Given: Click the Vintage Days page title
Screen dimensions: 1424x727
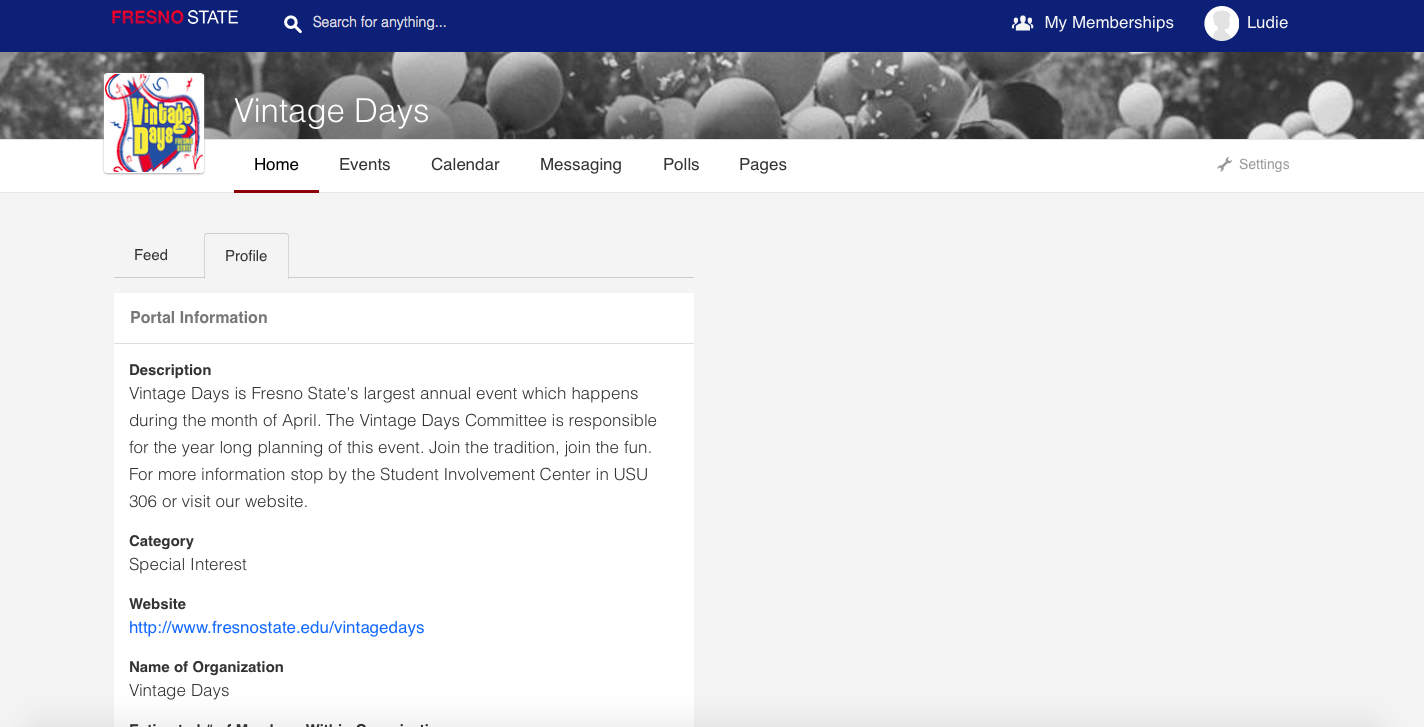Looking at the screenshot, I should click(331, 111).
